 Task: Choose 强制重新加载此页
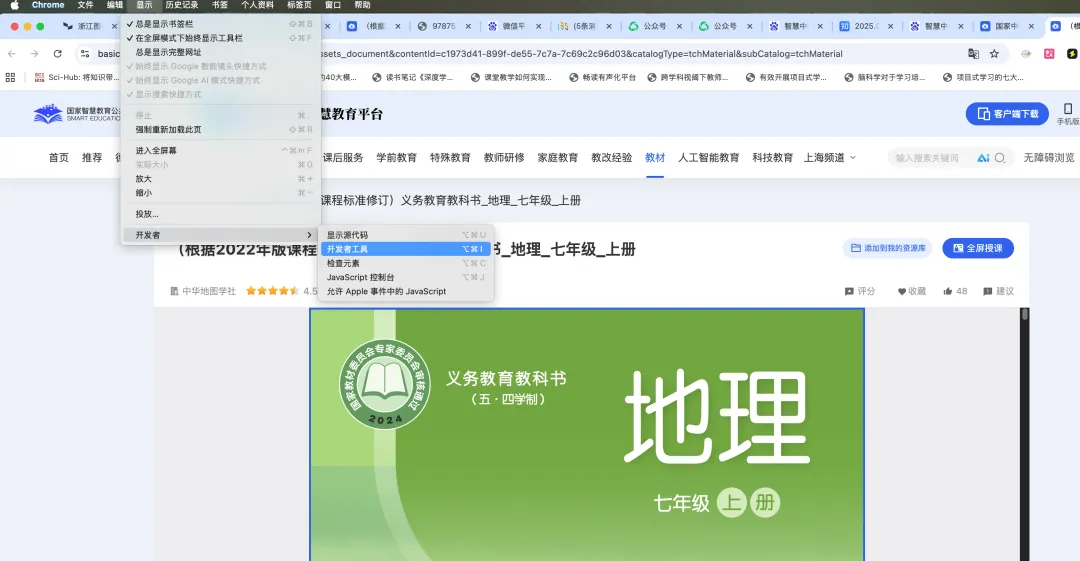point(220,130)
